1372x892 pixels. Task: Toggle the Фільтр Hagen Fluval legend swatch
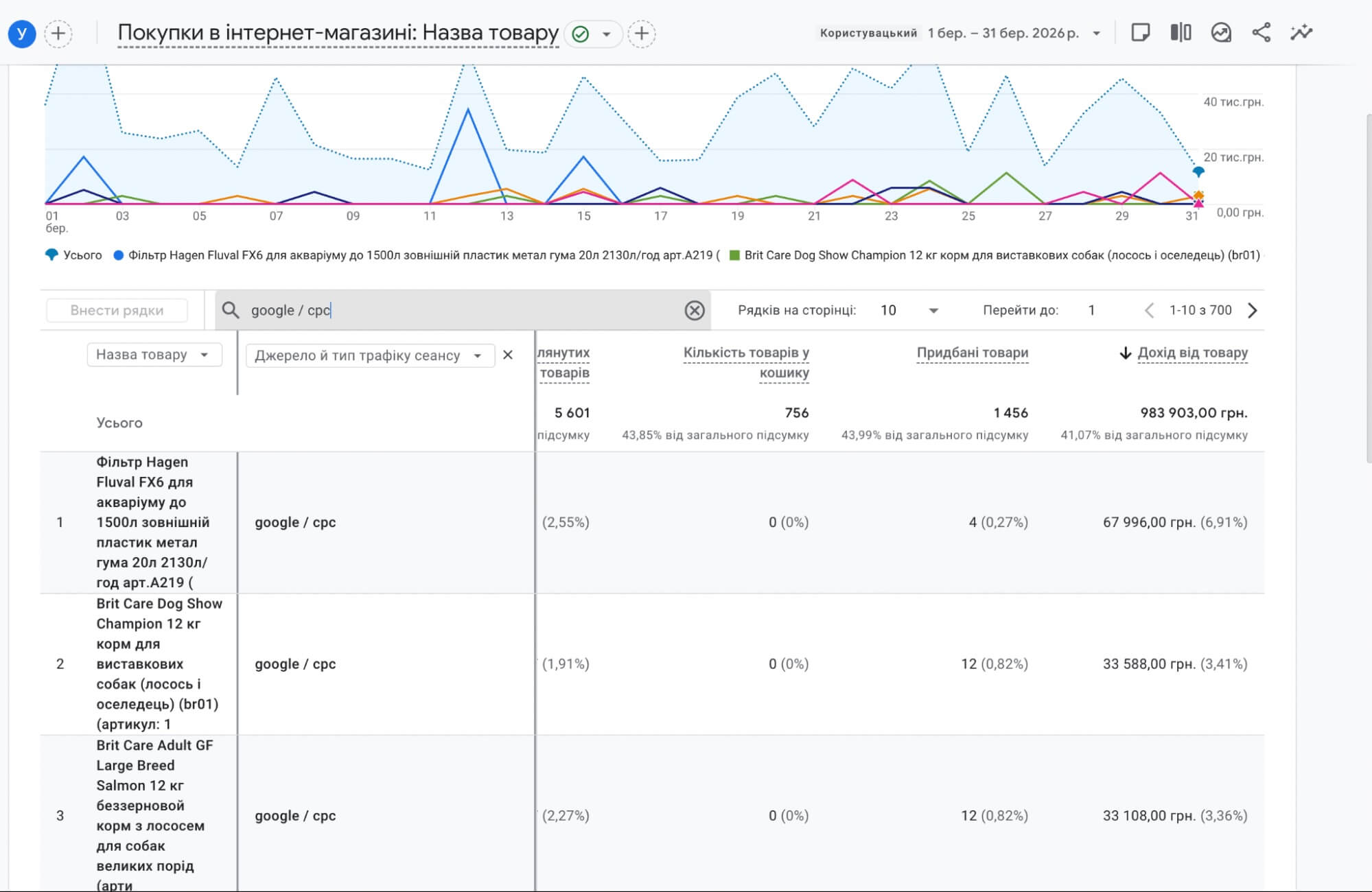pos(118,255)
